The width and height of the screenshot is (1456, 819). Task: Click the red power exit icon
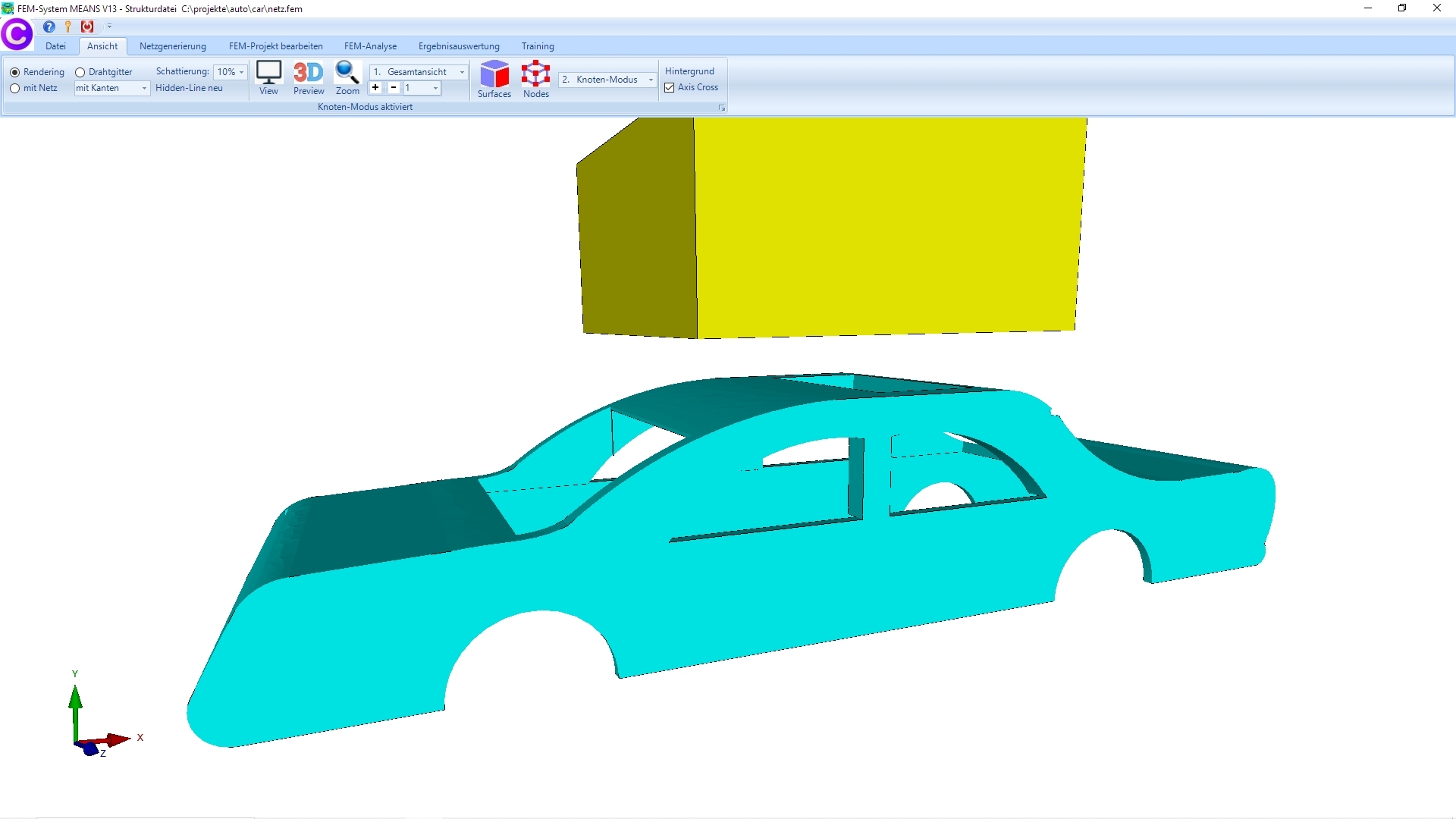coord(87,27)
